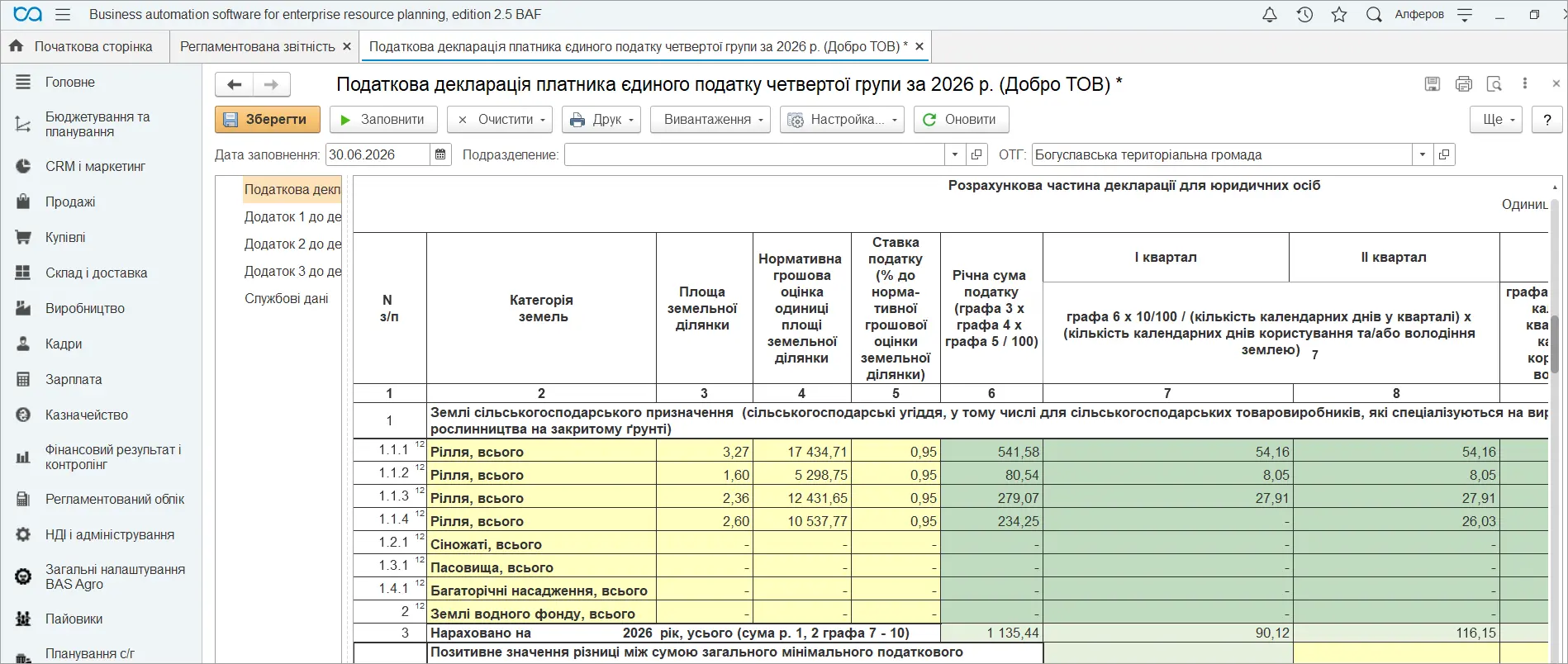Select Податкова декл section in the left tree
Image resolution: width=1568 pixels, height=664 pixels.
(x=292, y=189)
